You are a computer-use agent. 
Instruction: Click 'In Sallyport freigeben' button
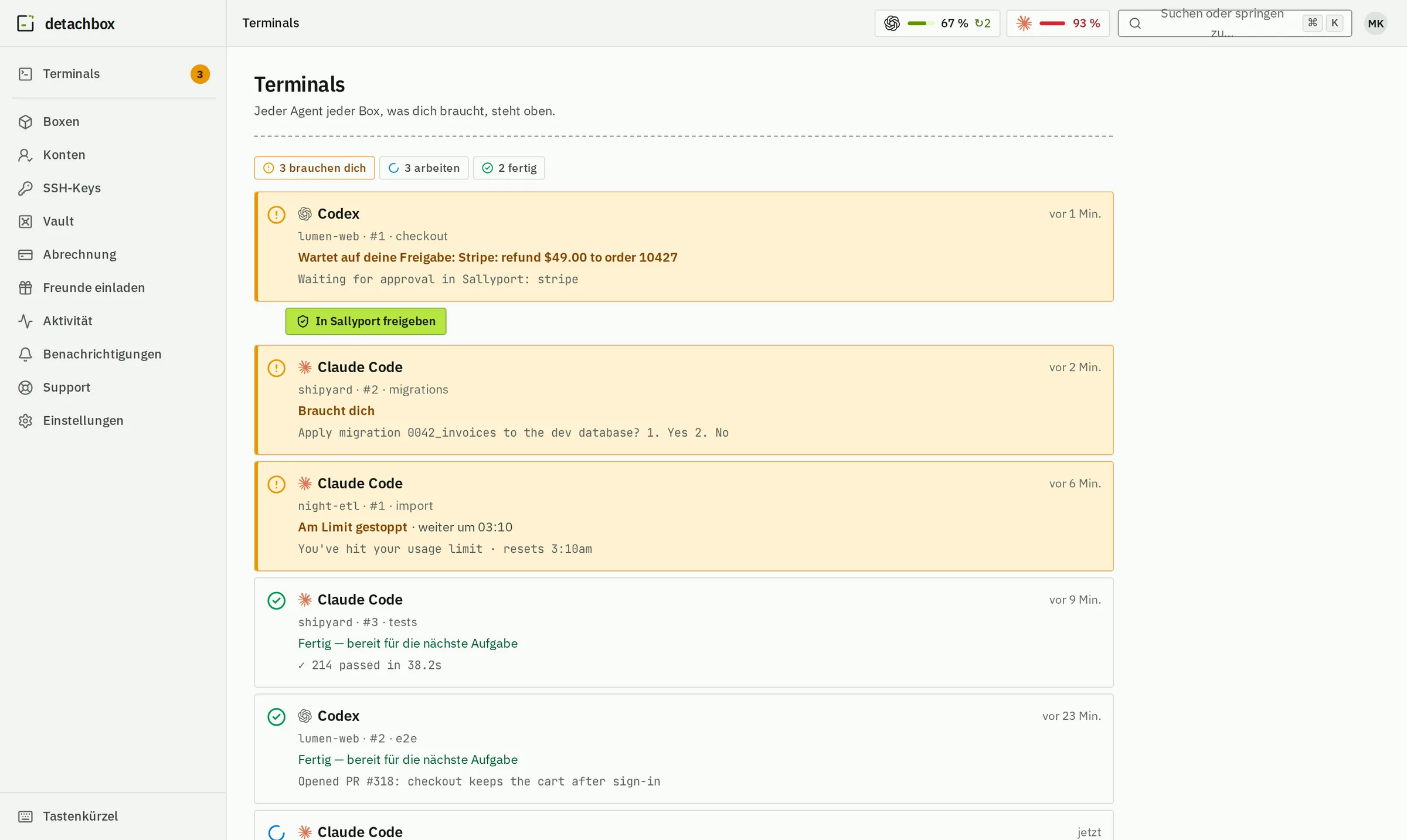click(366, 321)
